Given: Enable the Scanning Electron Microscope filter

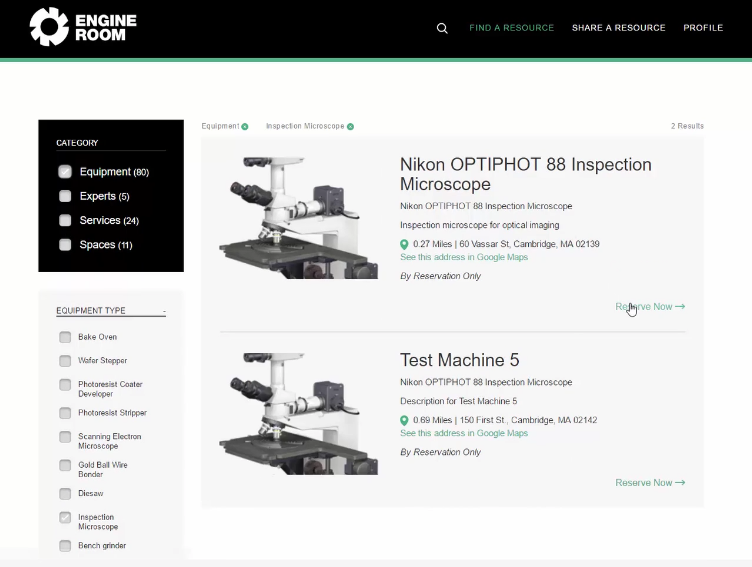Looking at the screenshot, I should coord(65,437).
